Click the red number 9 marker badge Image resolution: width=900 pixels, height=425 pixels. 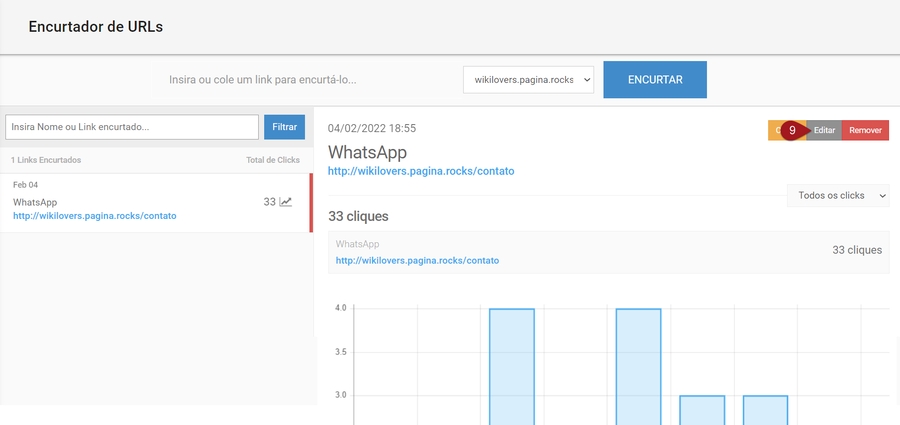click(792, 130)
